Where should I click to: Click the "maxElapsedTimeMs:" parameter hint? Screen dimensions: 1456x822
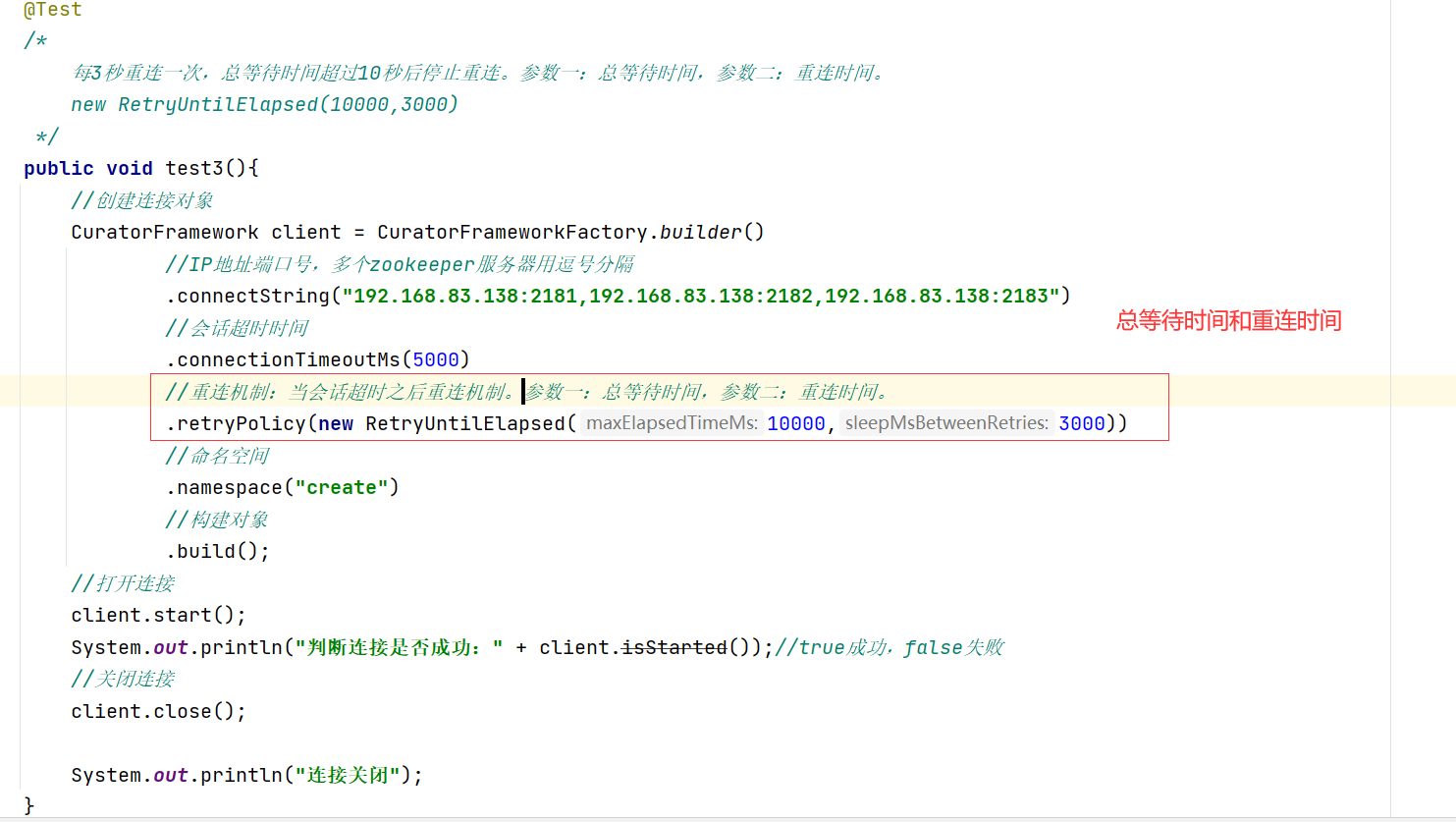673,423
